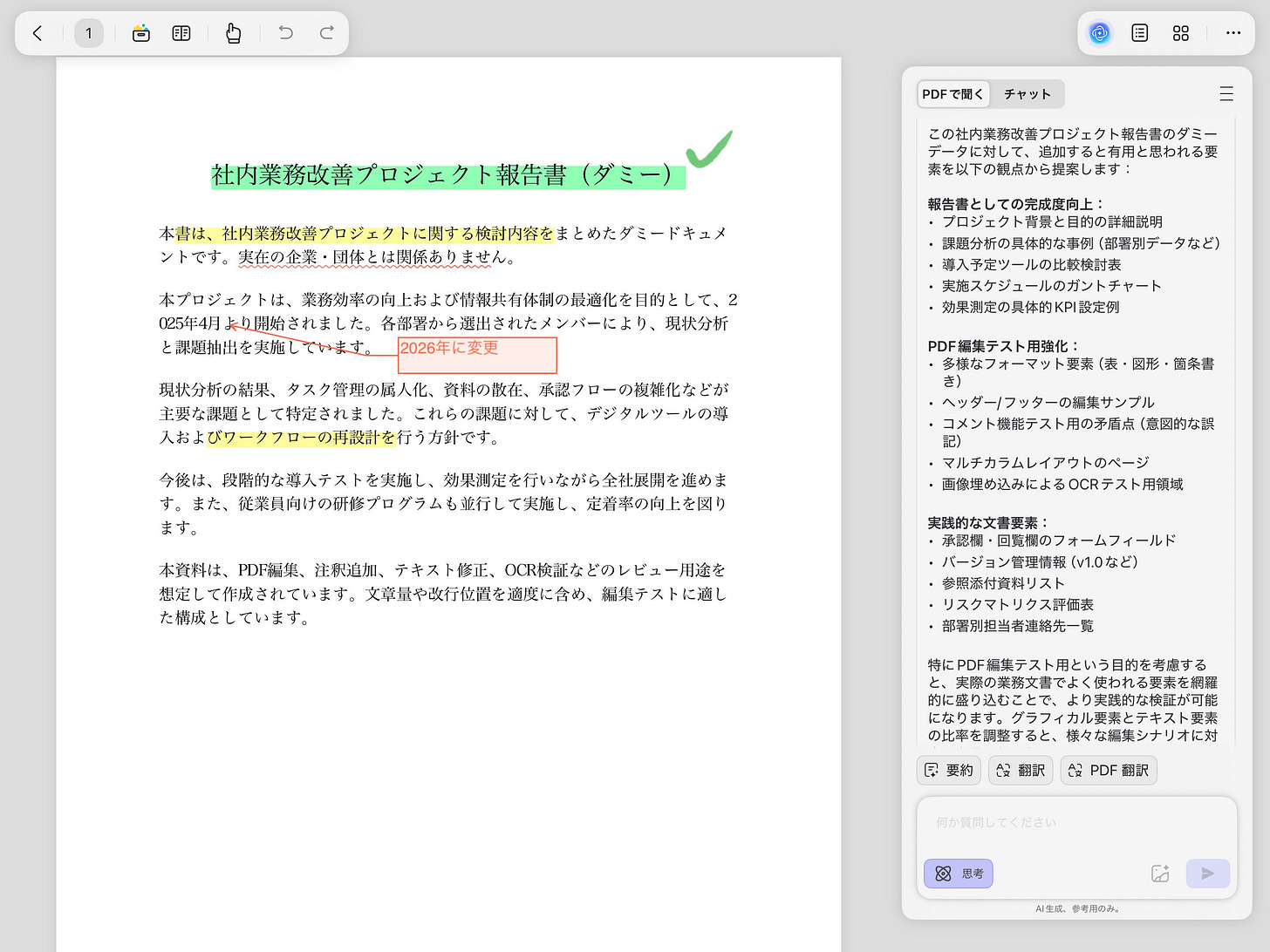Viewport: 1270px width, 952px height.
Task: Attach an image in the chat box
Action: [x=1160, y=873]
